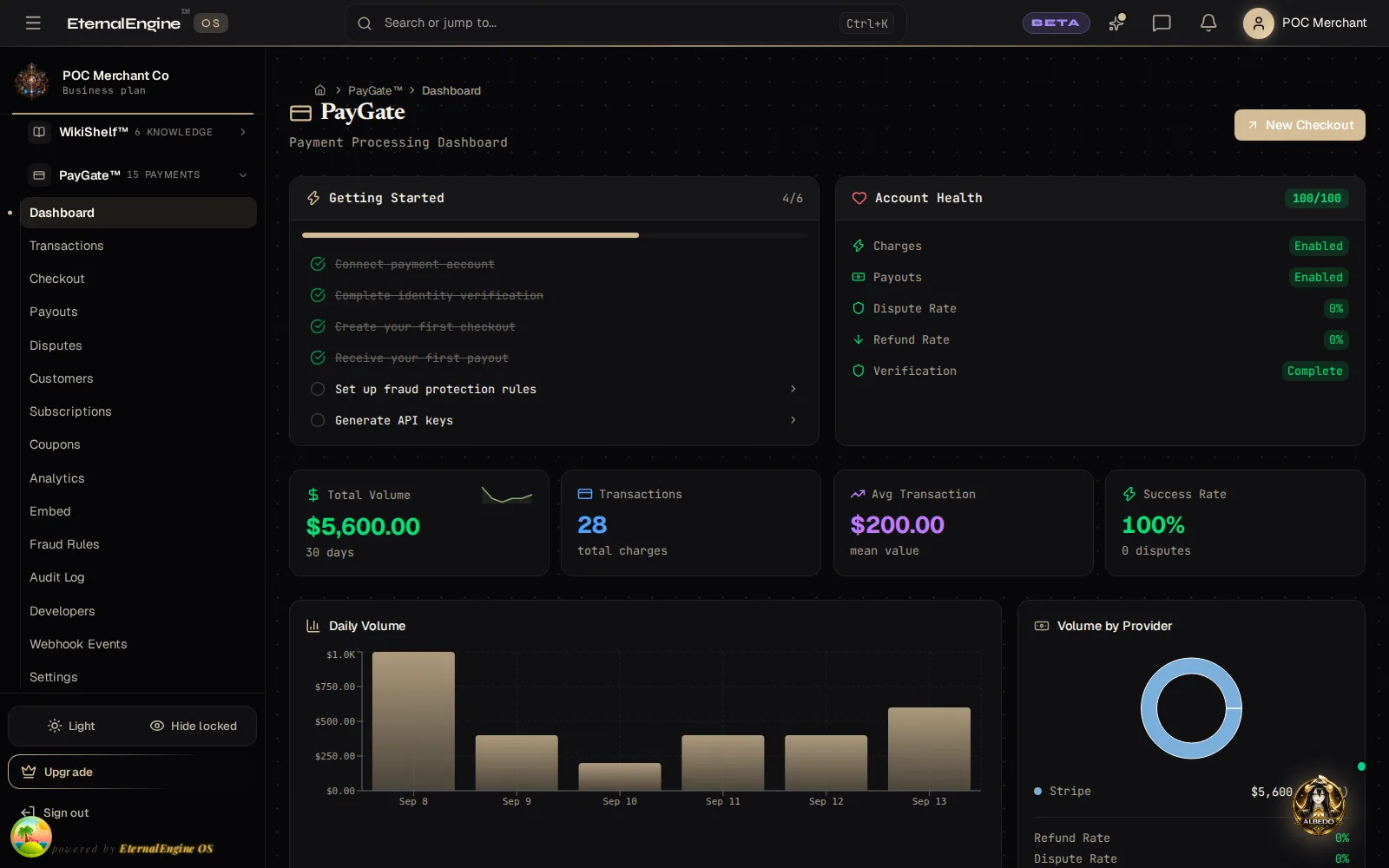This screenshot has height=868, width=1389.
Task: Click the Dispute Rate shield icon
Action: pyautogui.click(x=859, y=308)
